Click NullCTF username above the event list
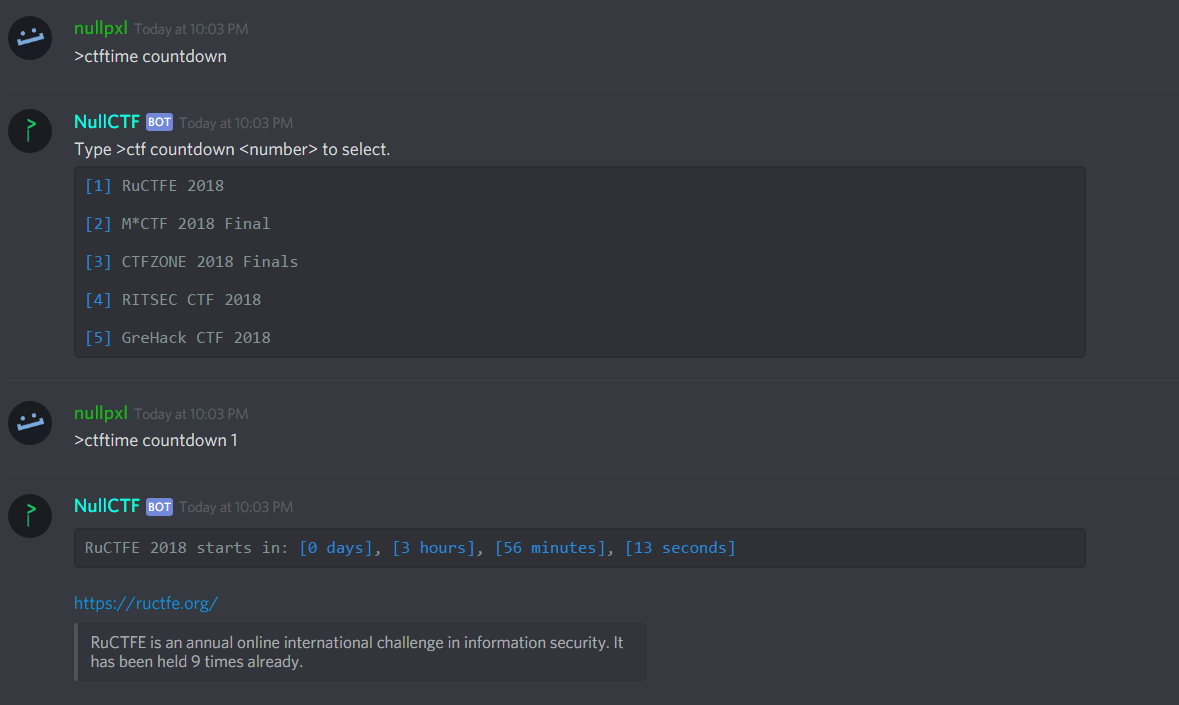This screenshot has width=1179, height=705. [107, 122]
